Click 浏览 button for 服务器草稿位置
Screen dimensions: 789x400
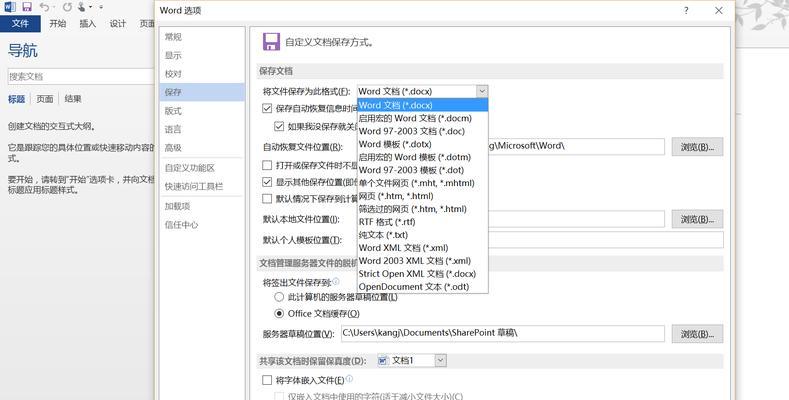697,334
